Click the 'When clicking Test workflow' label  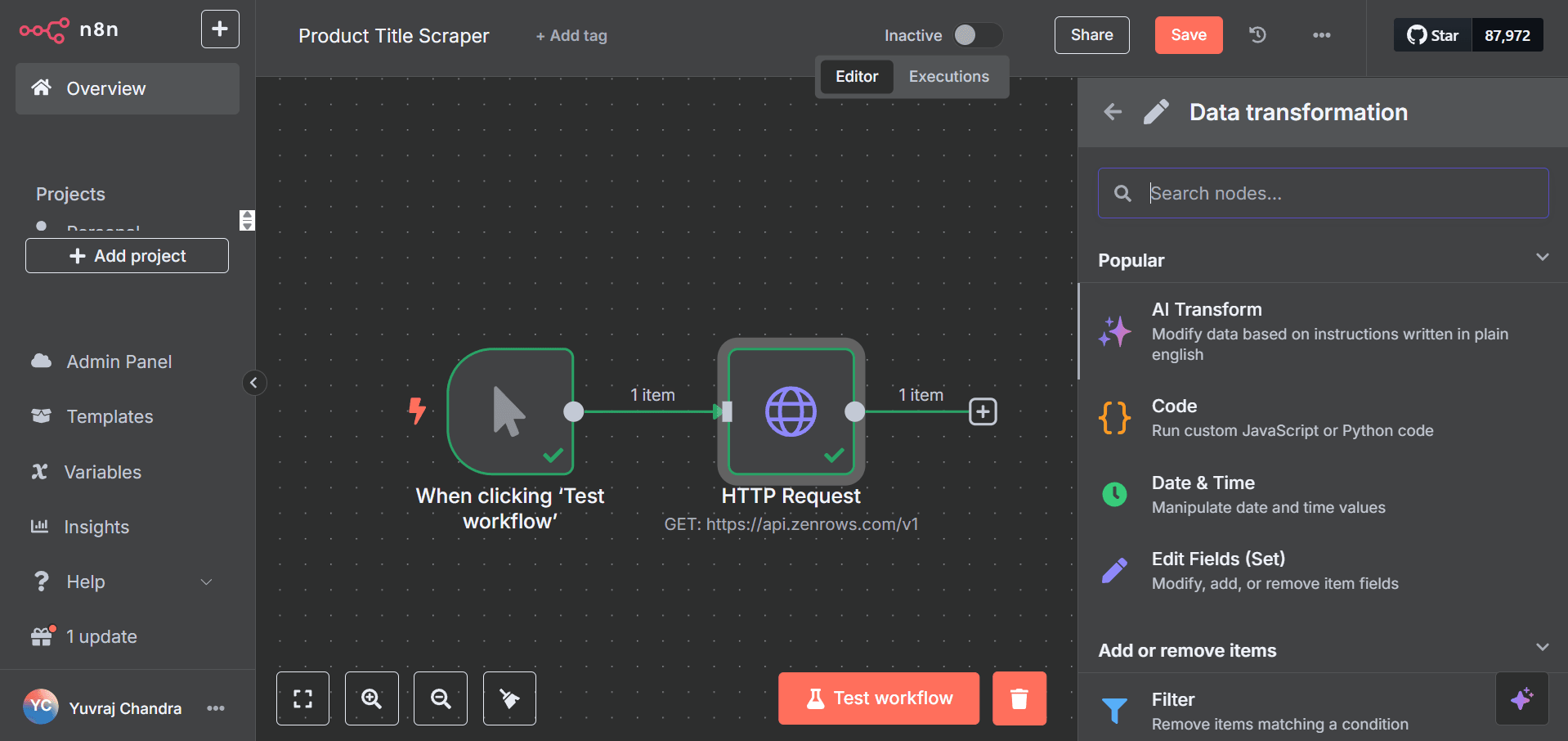(510, 508)
